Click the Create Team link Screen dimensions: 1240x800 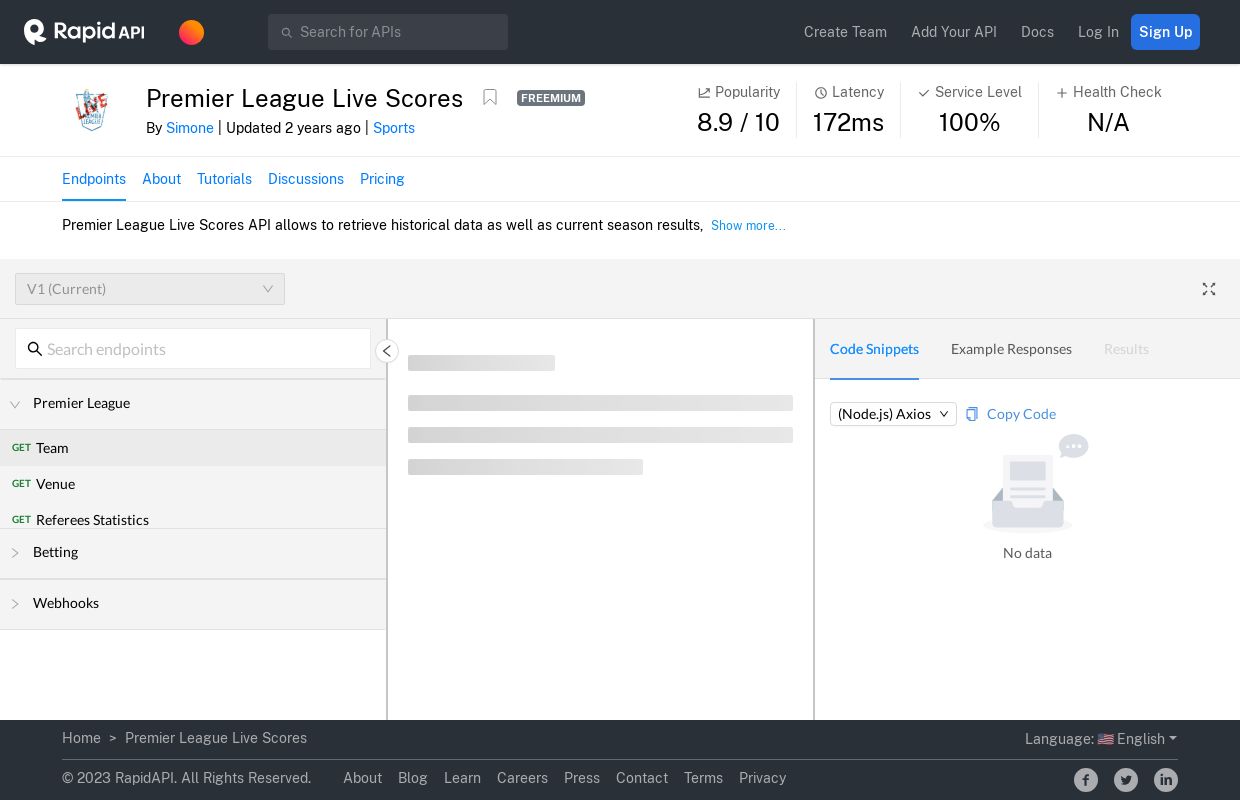pos(845,32)
